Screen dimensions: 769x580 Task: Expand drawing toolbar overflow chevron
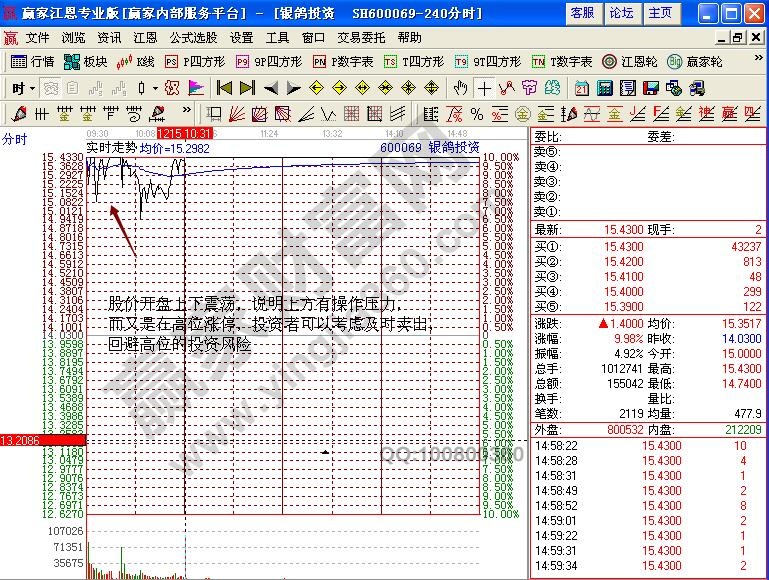(186, 113)
